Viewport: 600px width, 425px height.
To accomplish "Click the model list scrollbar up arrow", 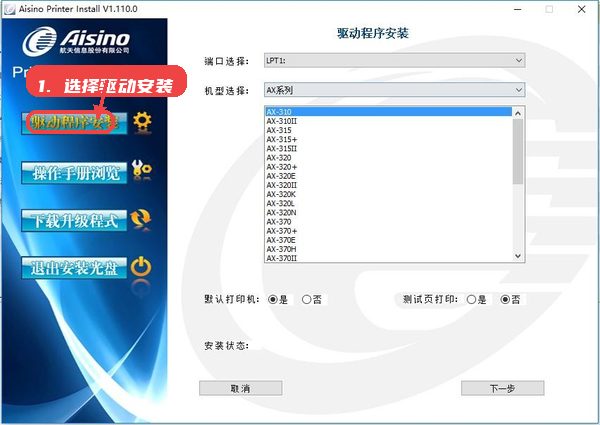I will [x=518, y=113].
